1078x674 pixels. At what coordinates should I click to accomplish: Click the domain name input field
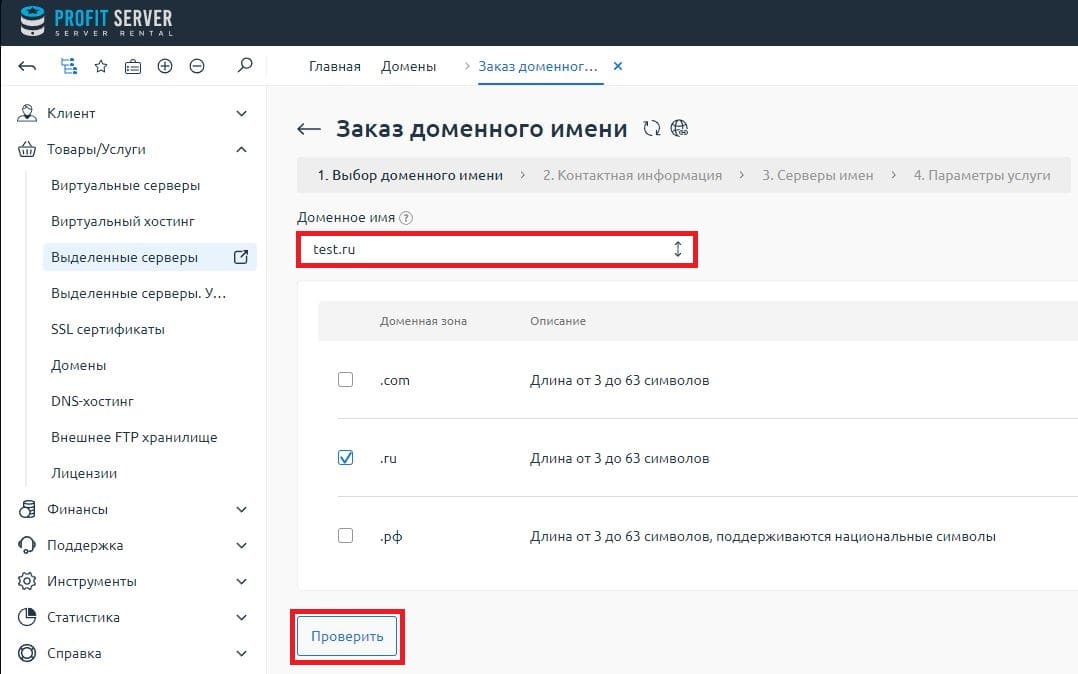click(x=496, y=249)
